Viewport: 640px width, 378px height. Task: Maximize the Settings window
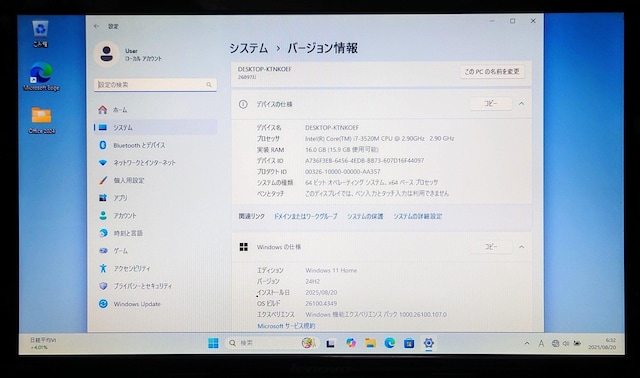512,21
